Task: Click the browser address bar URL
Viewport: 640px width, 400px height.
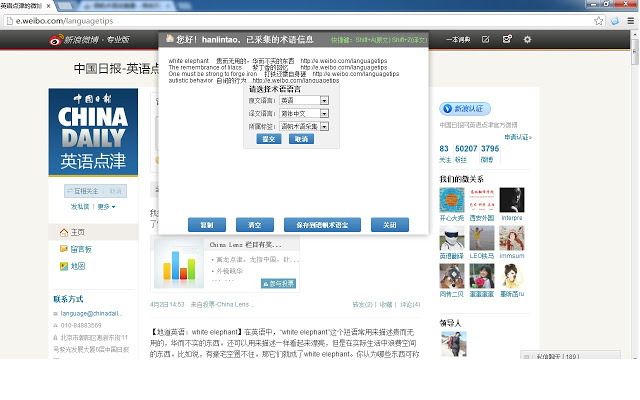Action: (x=64, y=21)
